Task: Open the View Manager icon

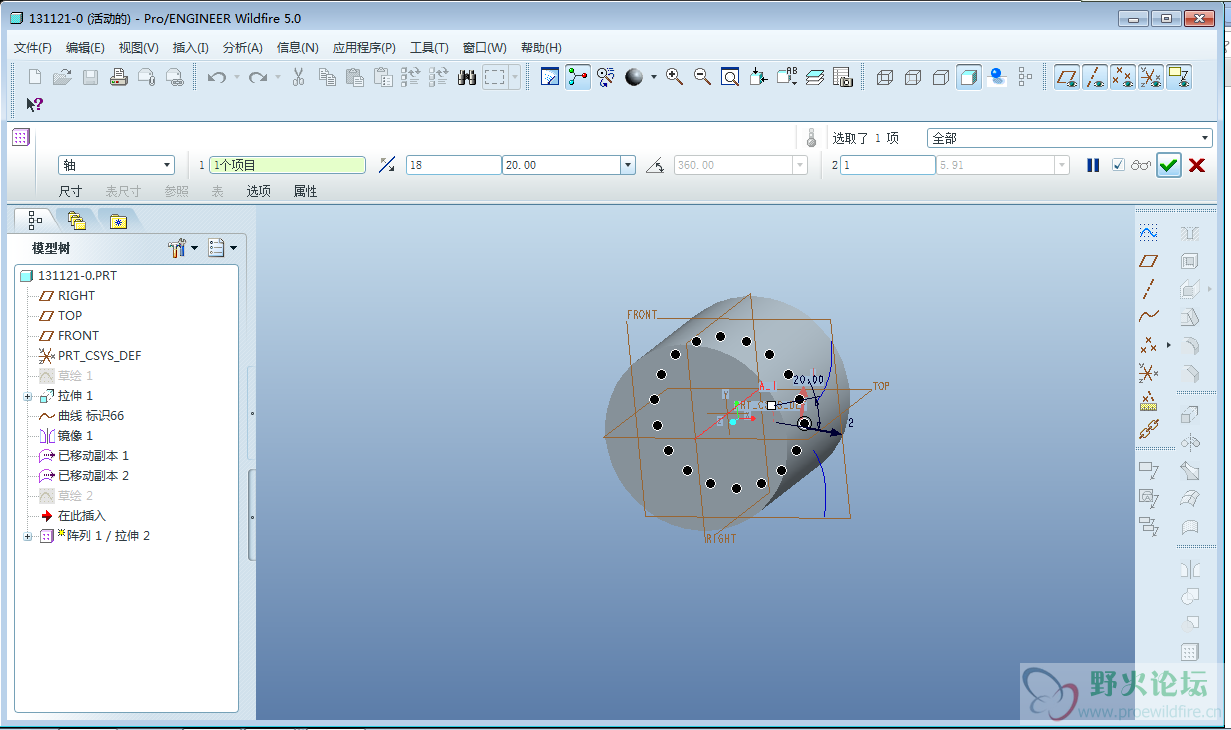Action: (842, 77)
